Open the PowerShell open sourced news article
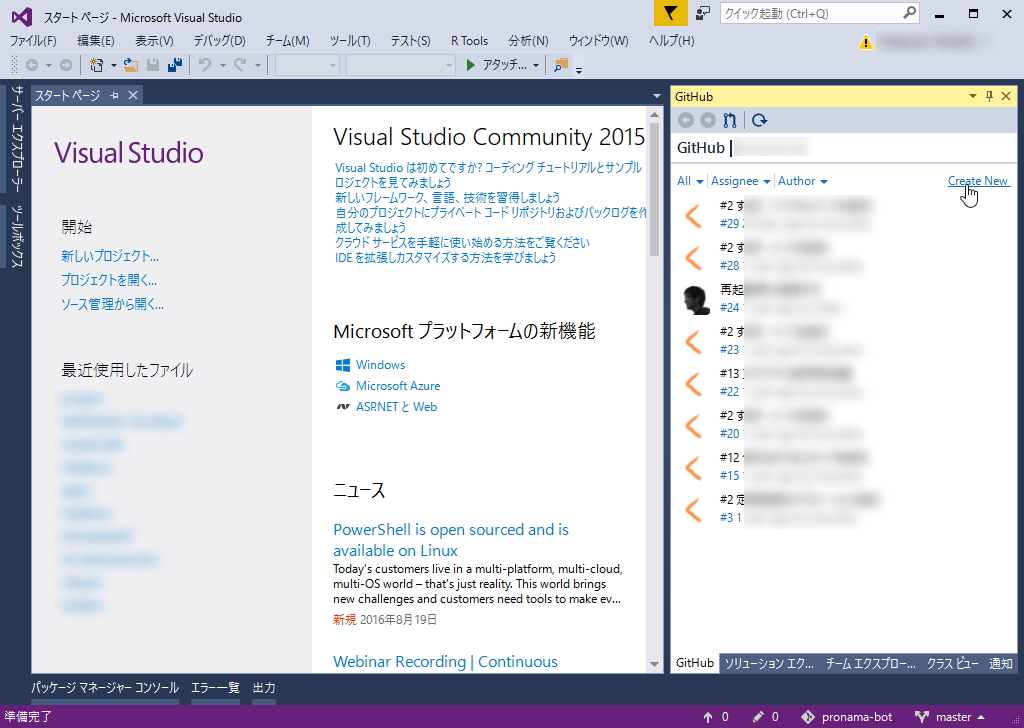 point(452,529)
